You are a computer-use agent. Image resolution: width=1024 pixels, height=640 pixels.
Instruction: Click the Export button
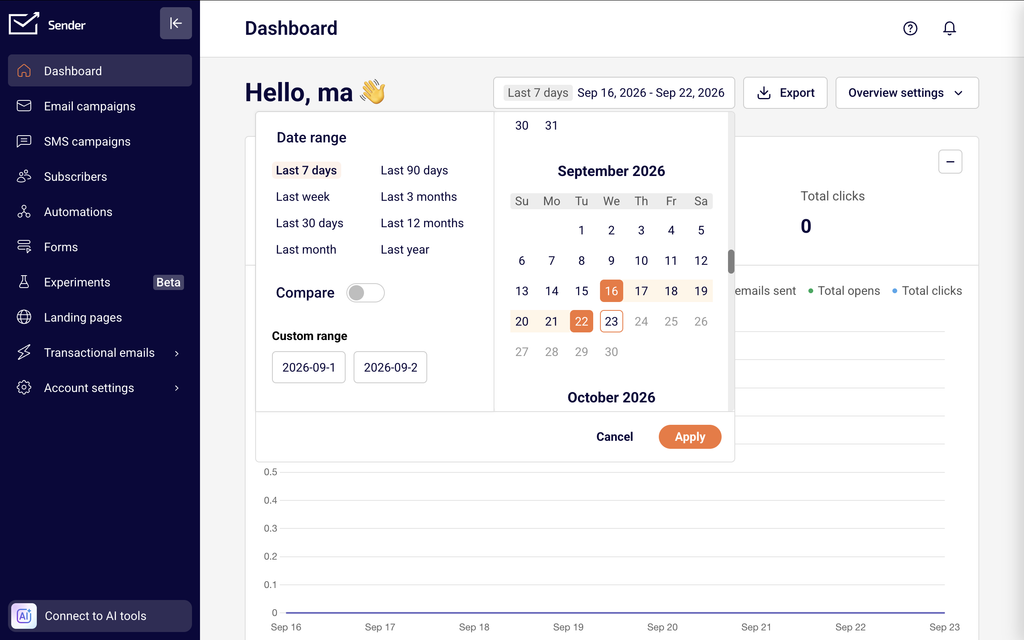(785, 93)
